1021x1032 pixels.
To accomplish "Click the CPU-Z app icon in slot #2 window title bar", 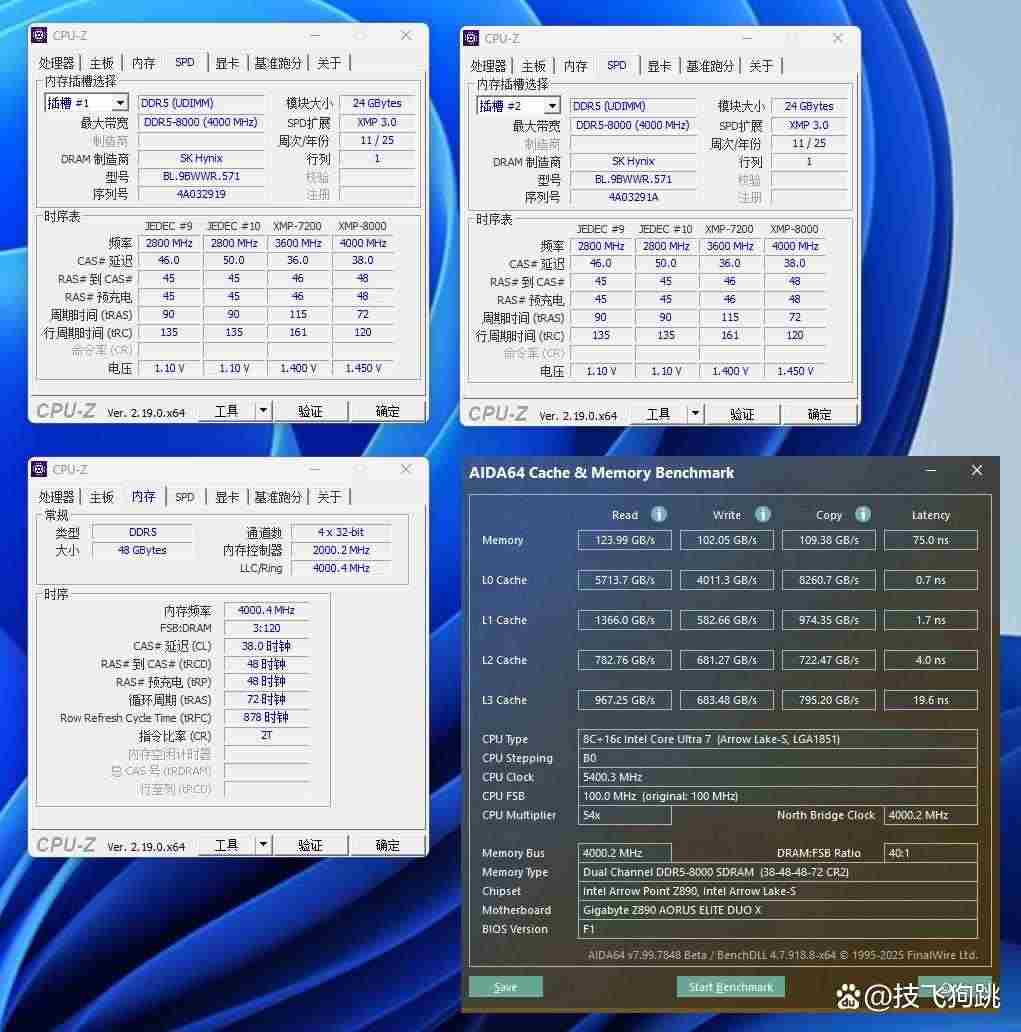I will click(471, 38).
